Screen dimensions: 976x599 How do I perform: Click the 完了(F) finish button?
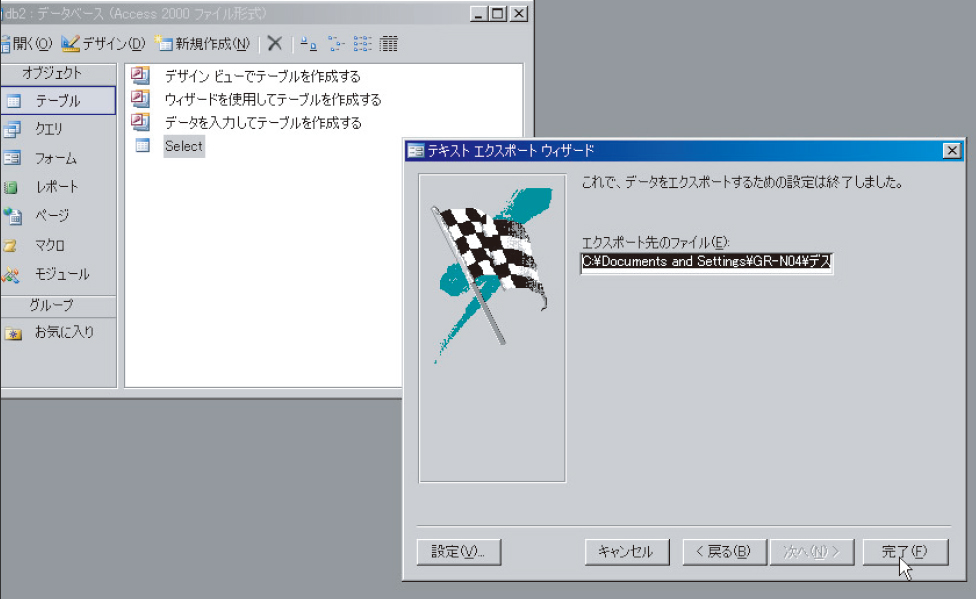(x=905, y=552)
